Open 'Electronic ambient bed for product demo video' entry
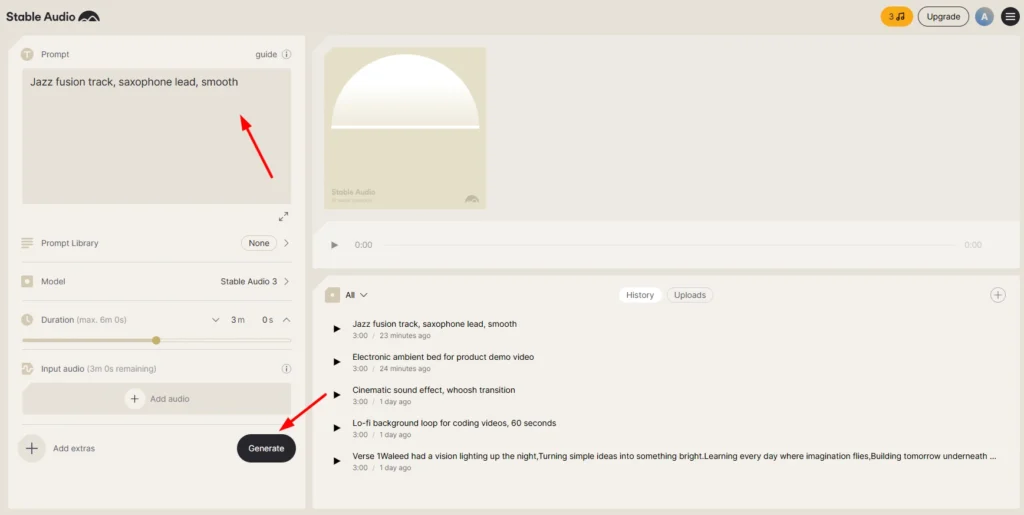Image resolution: width=1024 pixels, height=515 pixels. tap(443, 357)
